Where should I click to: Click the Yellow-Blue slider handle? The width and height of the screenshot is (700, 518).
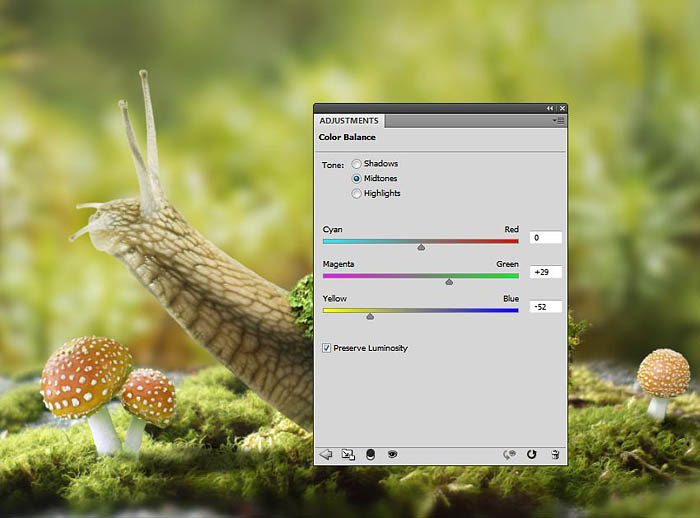tap(370, 316)
